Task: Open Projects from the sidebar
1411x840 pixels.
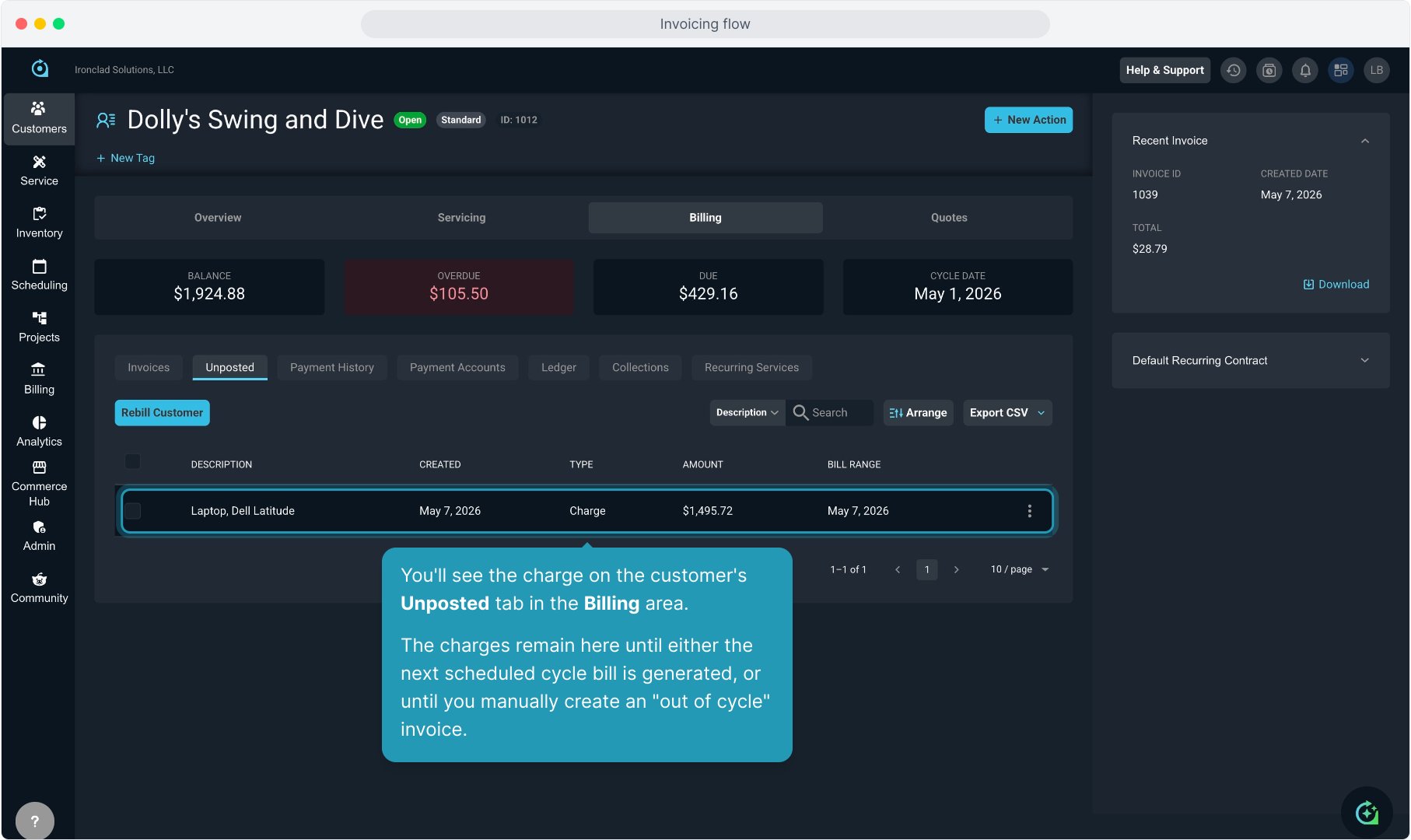Action: point(39,327)
